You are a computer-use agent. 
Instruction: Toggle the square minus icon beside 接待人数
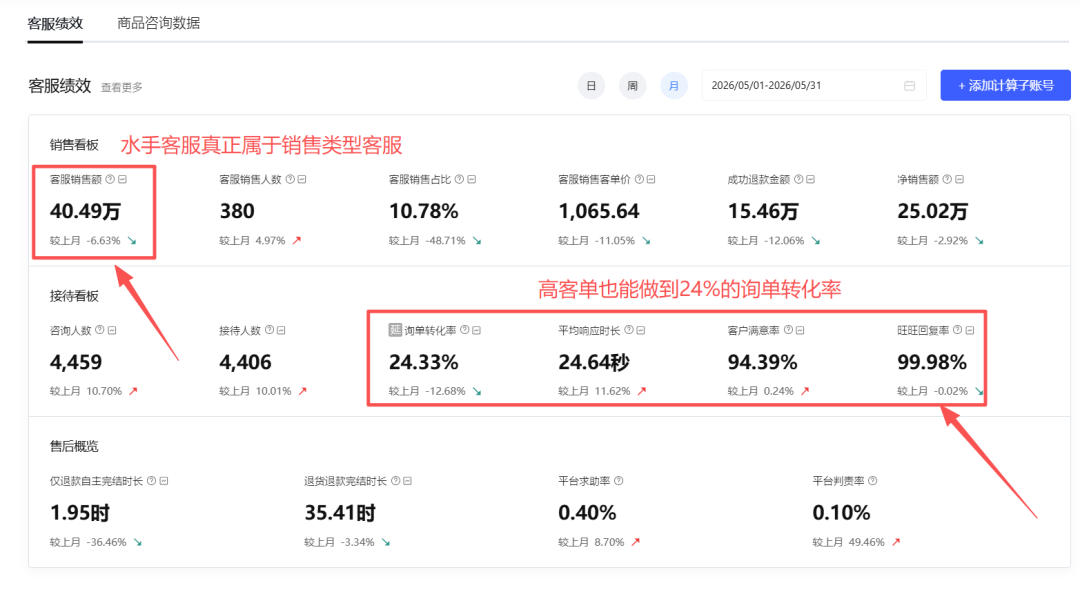point(281,330)
